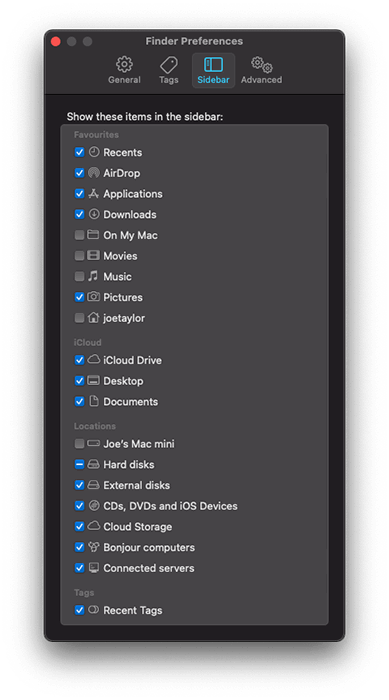Disable the Recent Tags checkbox

[x=79, y=610]
